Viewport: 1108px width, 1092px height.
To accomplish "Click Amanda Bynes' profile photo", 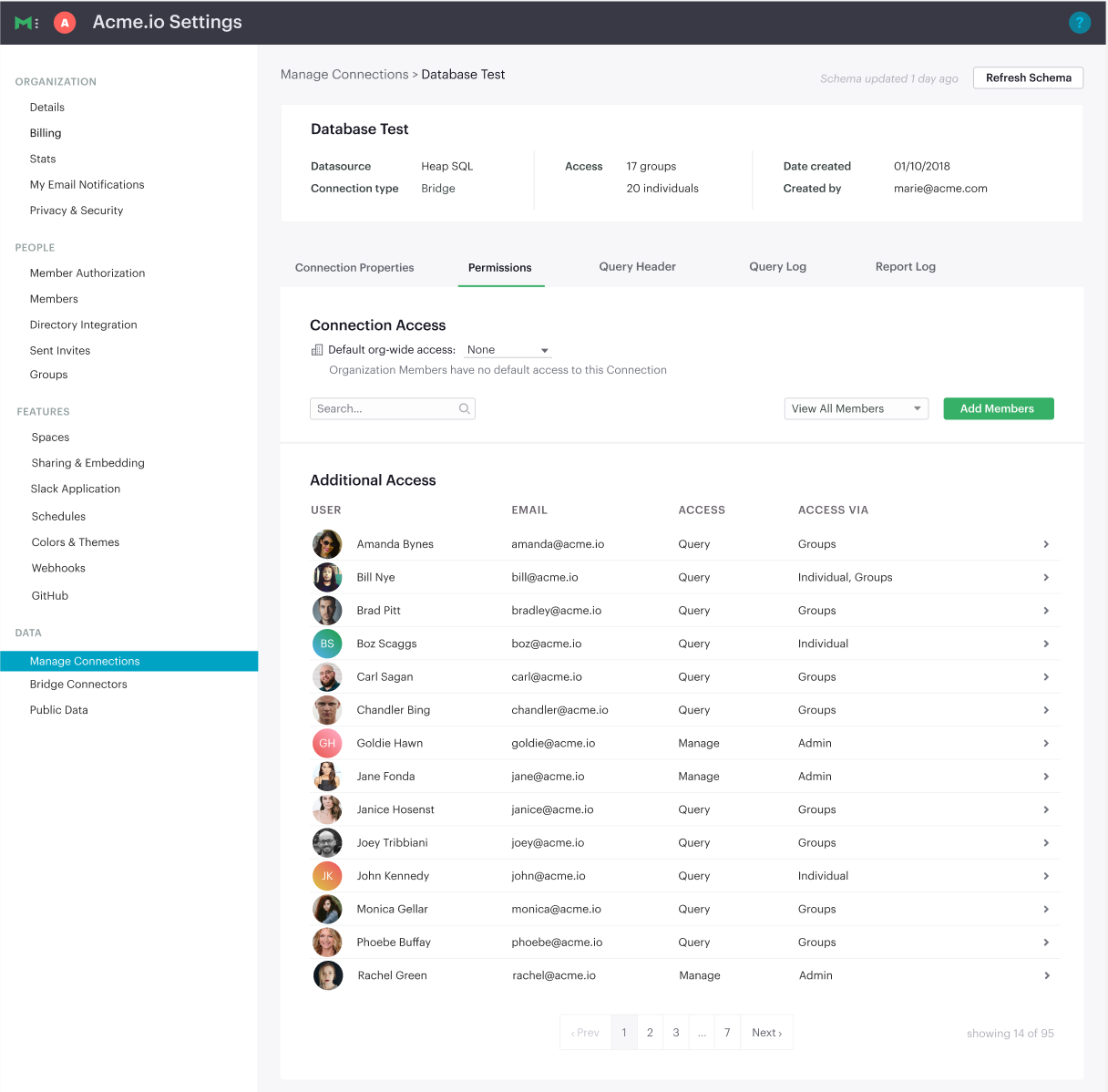I will [327, 544].
